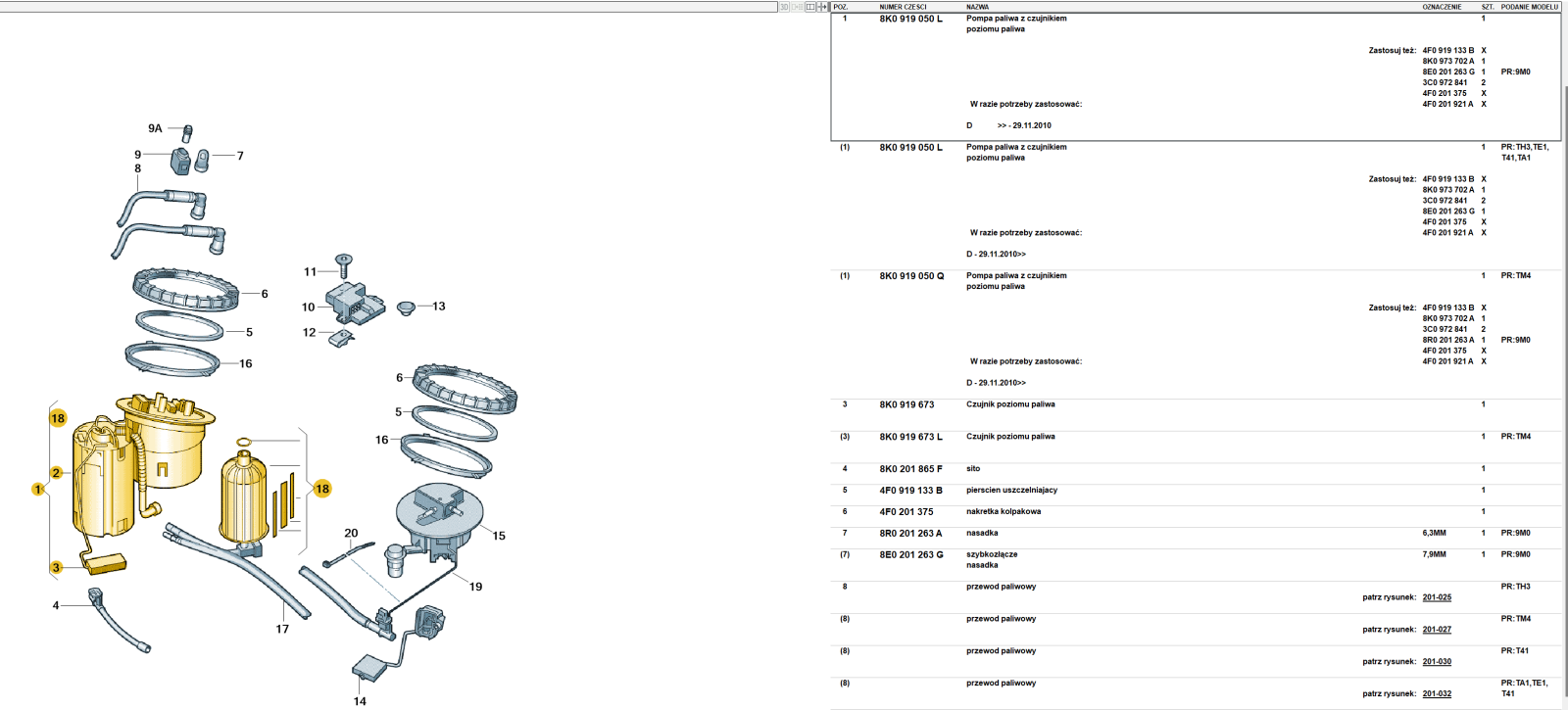Select callout 11 by the screw

pos(310,272)
